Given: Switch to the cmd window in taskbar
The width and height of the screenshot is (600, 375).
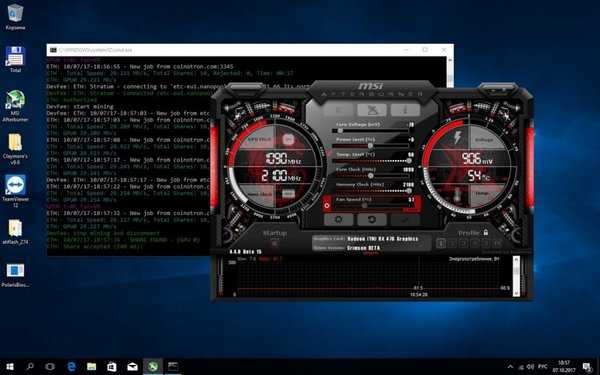Looking at the screenshot, I should coord(173,367).
